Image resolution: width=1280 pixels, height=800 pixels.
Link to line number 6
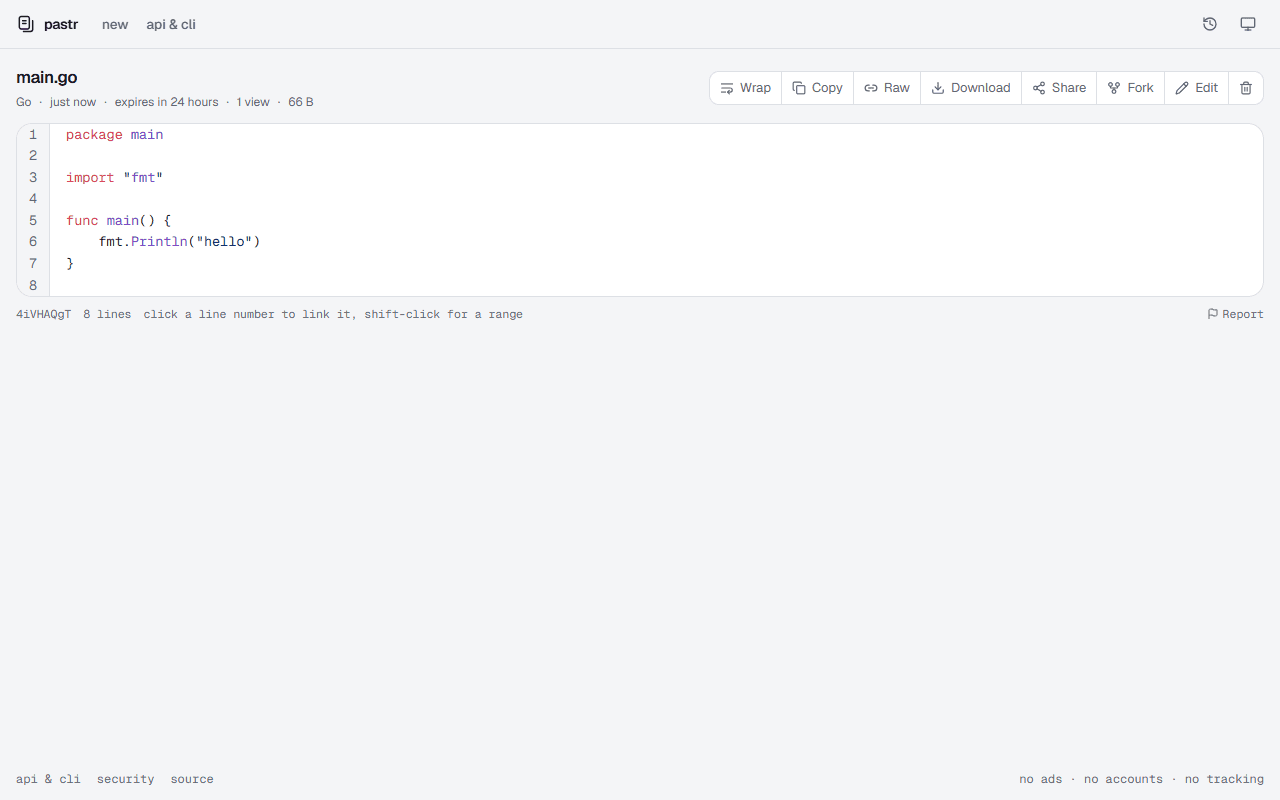click(33, 242)
